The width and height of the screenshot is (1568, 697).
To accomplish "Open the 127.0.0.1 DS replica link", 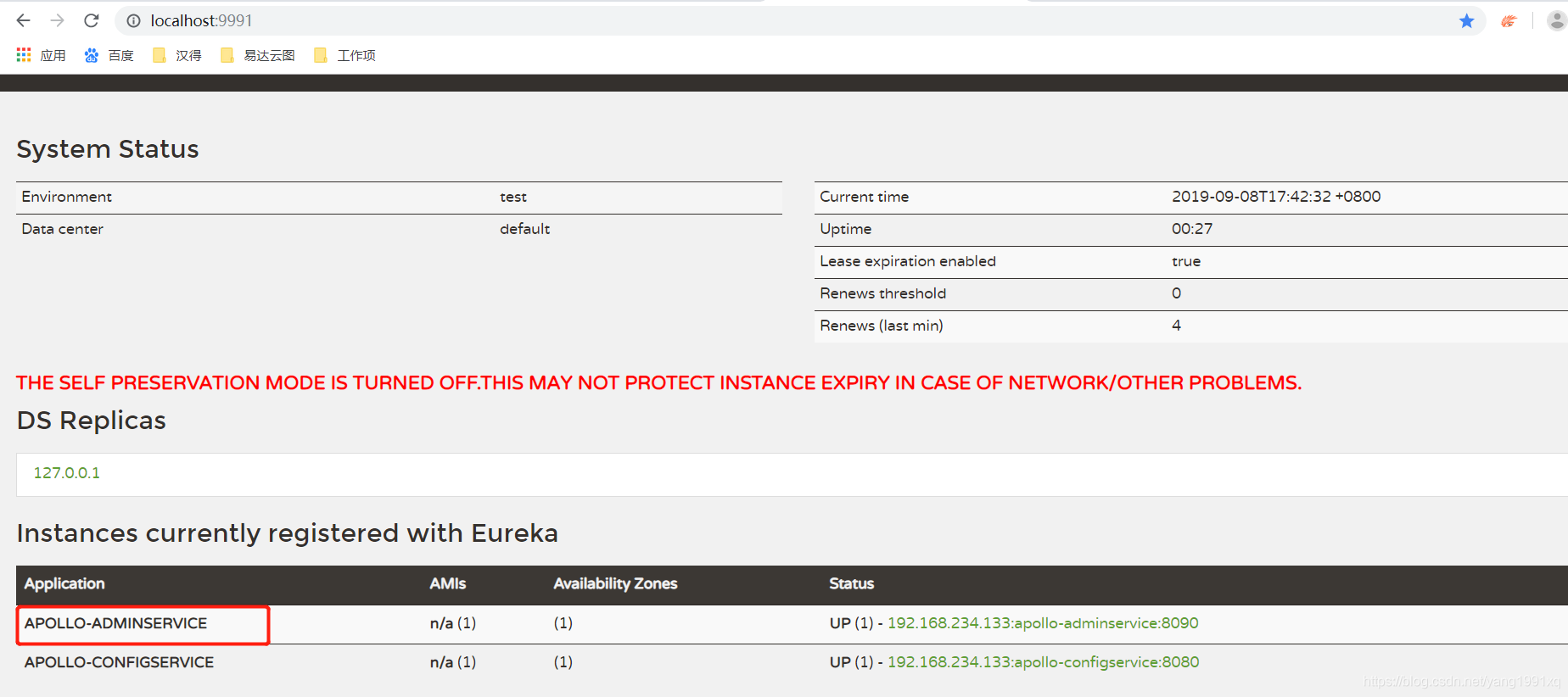I will [x=66, y=473].
